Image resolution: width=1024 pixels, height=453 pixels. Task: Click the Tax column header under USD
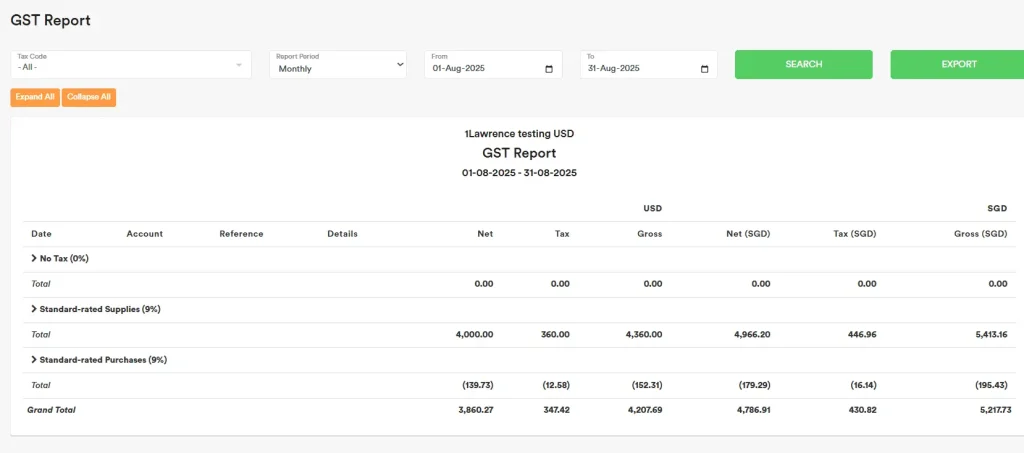tap(562, 234)
